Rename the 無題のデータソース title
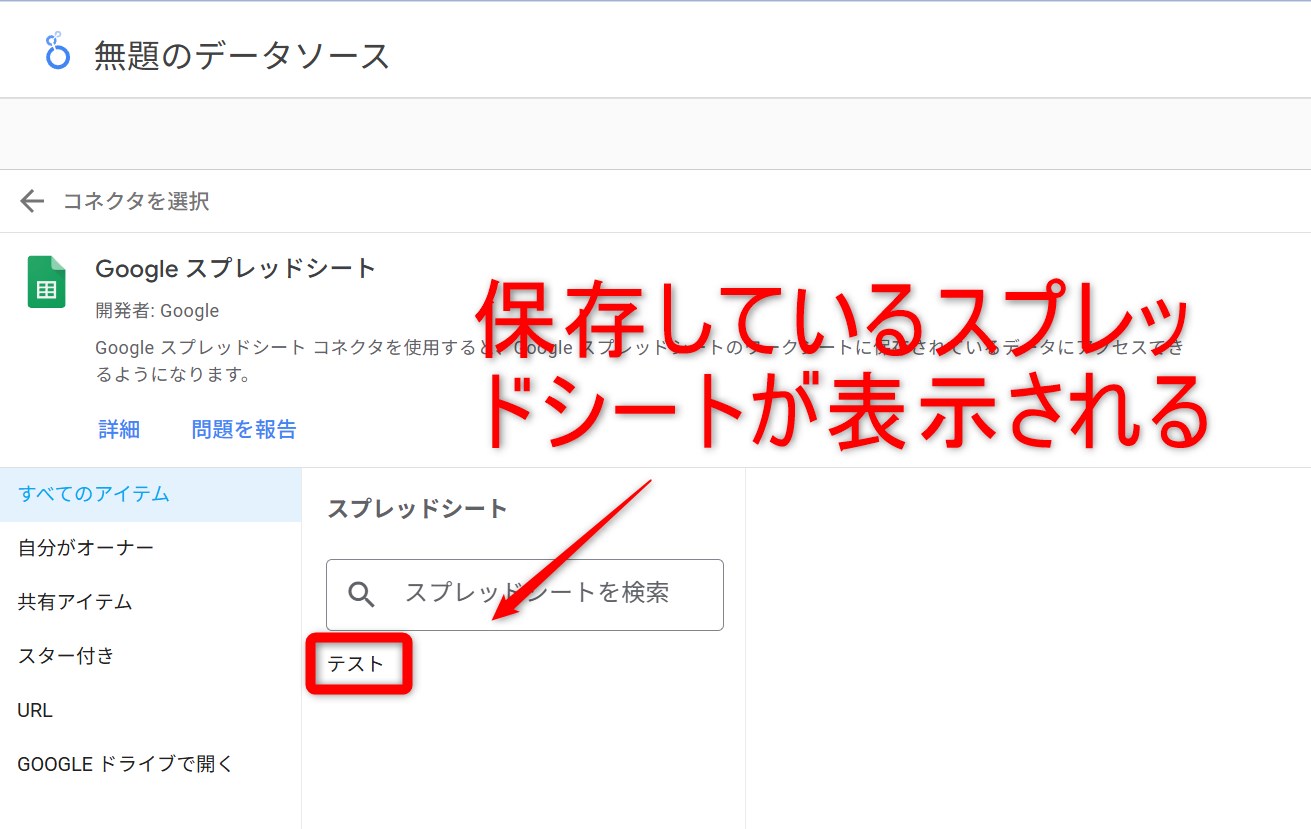Screen dimensions: 1311x829 click(x=242, y=55)
